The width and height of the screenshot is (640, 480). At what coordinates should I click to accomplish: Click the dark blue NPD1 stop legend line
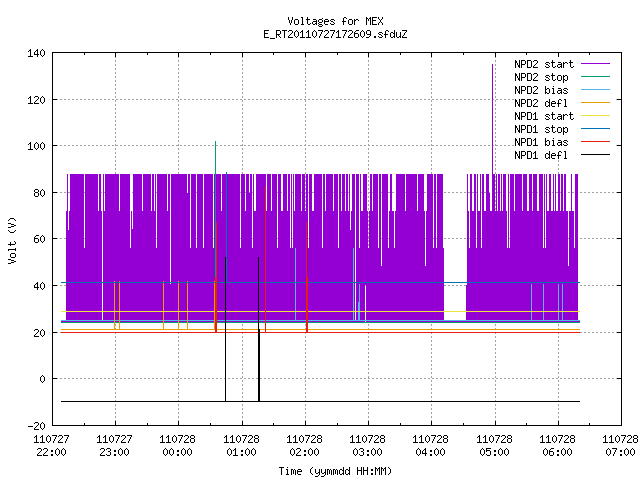[596, 129]
